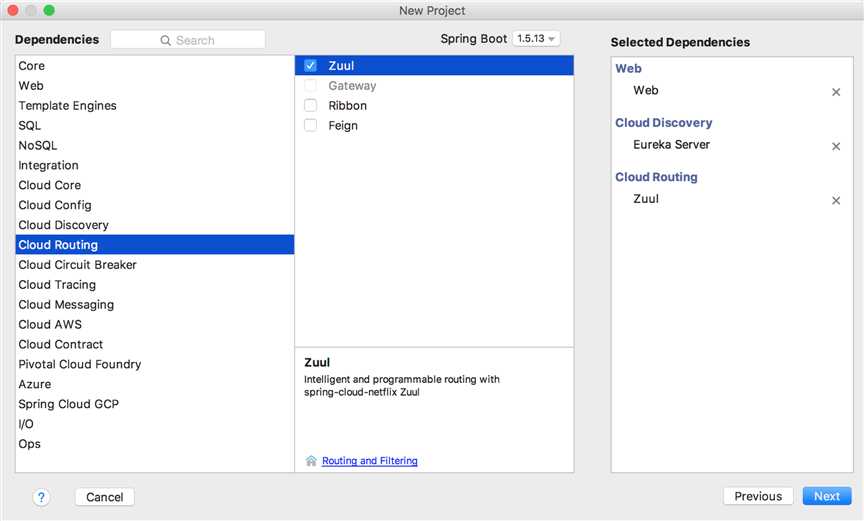
Task: Check the Feign dependency
Action: [311, 126]
